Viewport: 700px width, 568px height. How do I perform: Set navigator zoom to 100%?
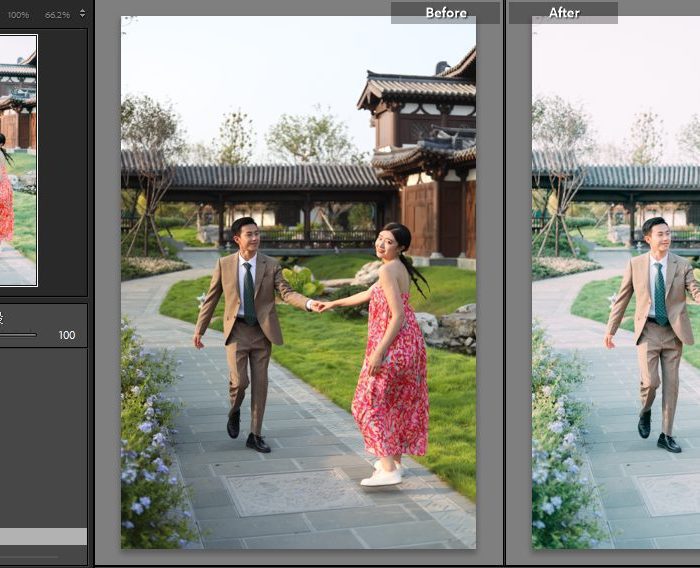coord(18,15)
